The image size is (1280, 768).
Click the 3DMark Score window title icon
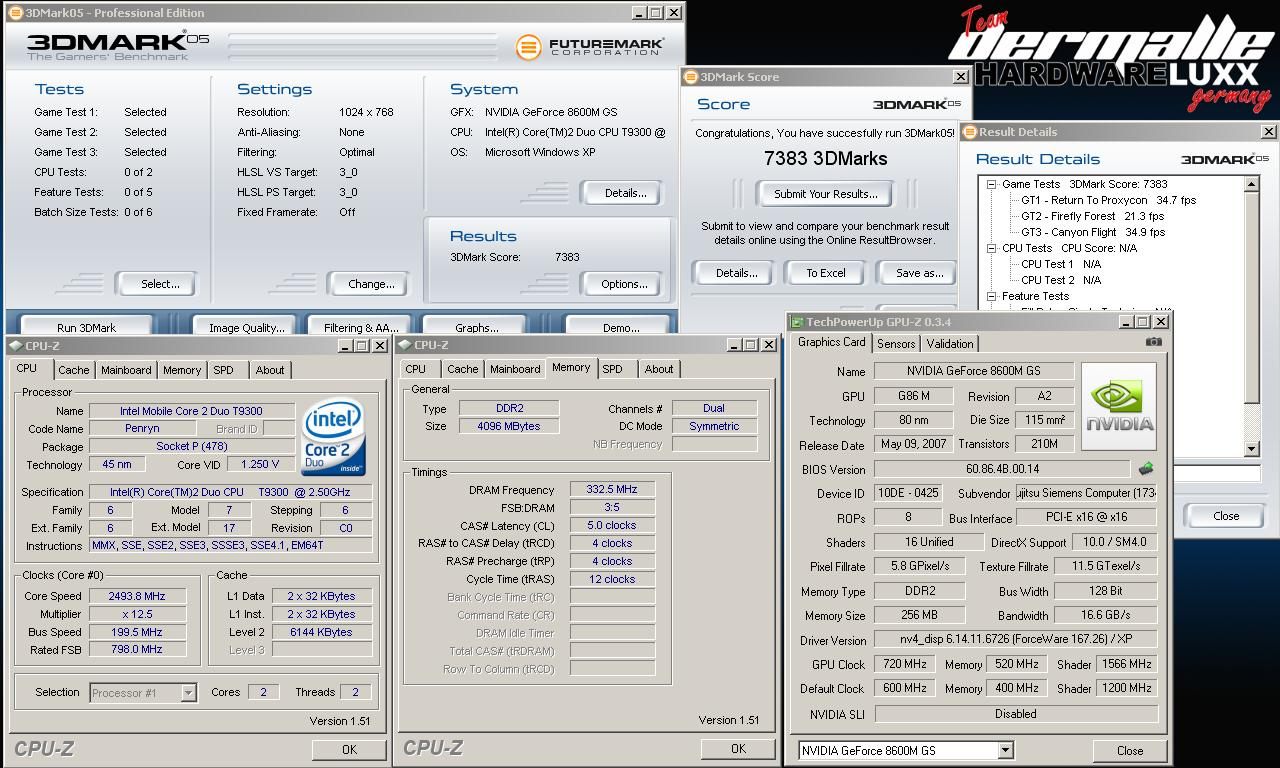(690, 77)
